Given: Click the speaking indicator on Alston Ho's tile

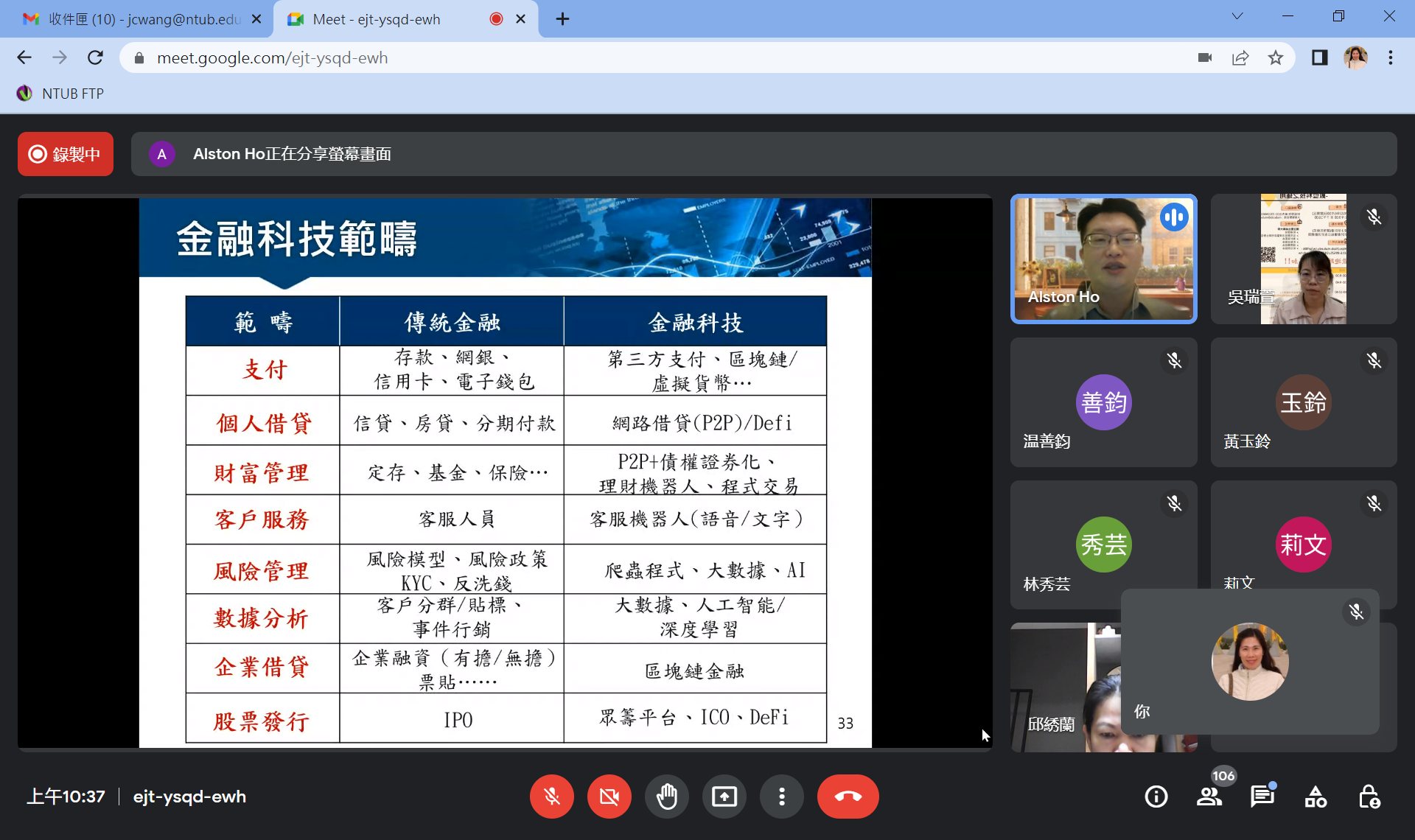Looking at the screenshot, I should [1174, 217].
